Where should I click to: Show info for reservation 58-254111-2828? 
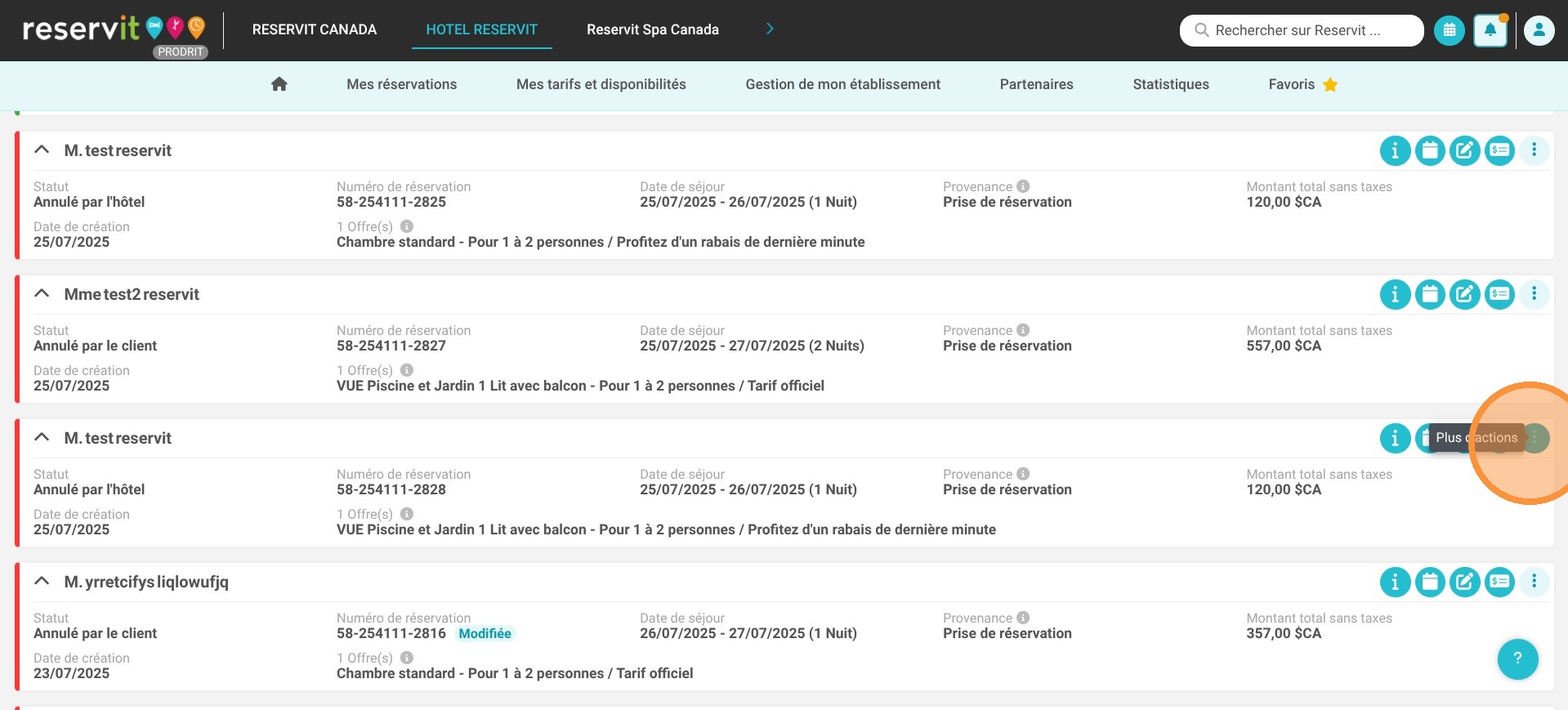(1396, 438)
